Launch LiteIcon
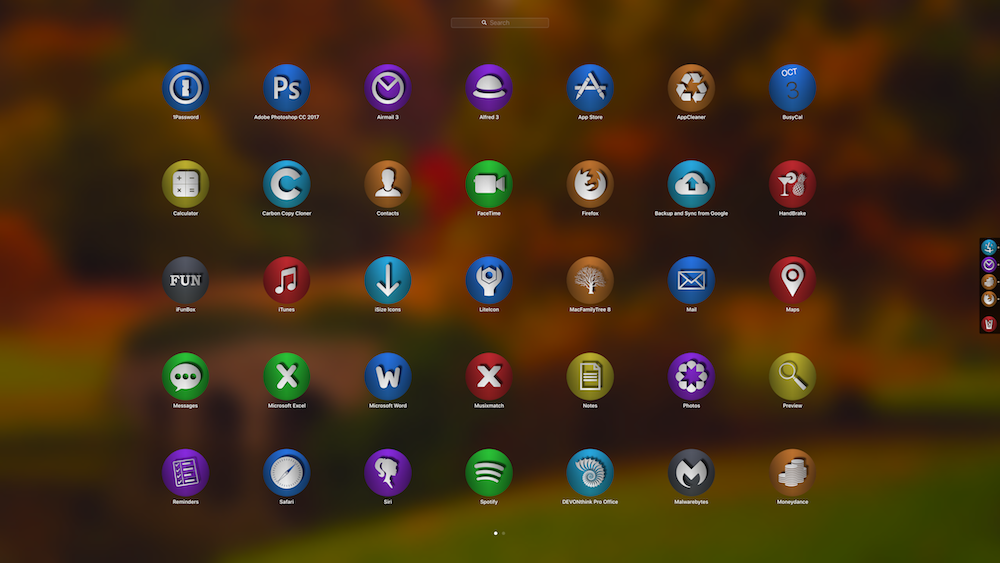The height and width of the screenshot is (563, 1000). (x=489, y=281)
